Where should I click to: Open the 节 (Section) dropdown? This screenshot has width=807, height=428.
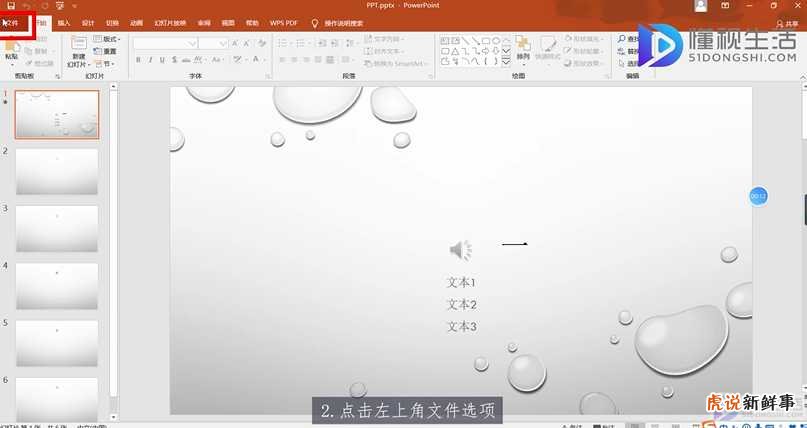(x=106, y=64)
